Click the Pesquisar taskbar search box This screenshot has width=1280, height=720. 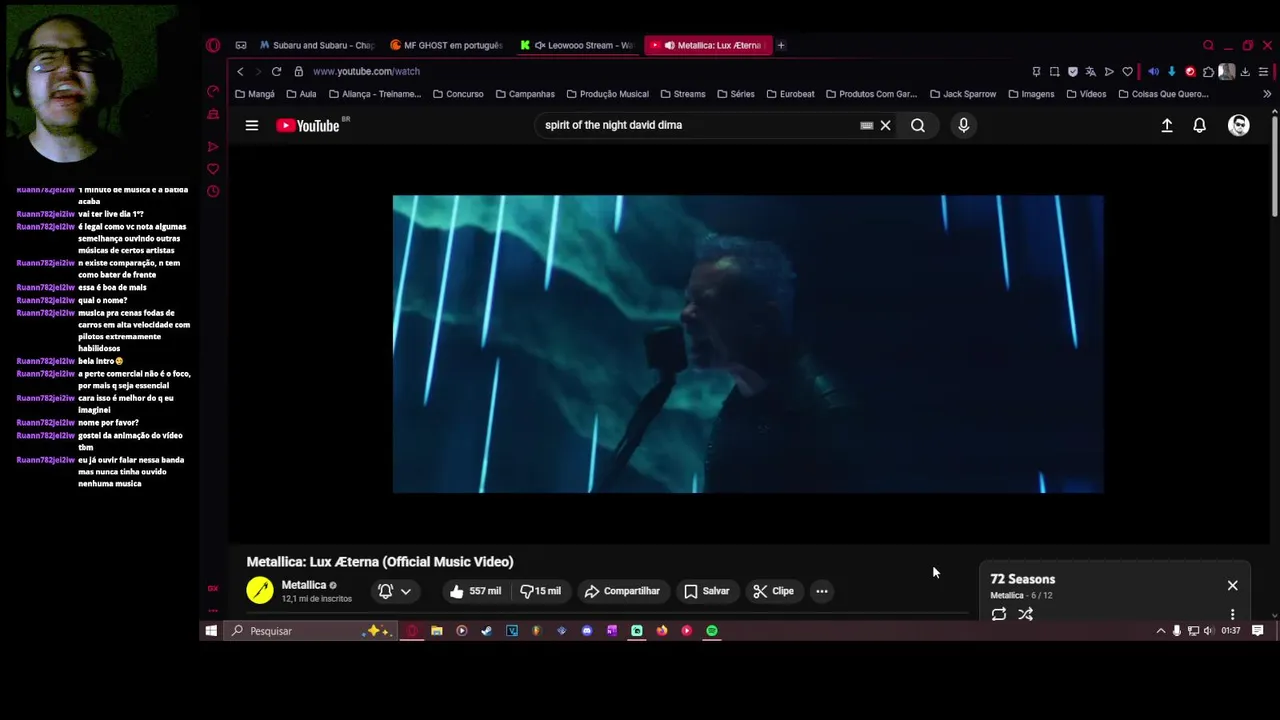(x=312, y=631)
